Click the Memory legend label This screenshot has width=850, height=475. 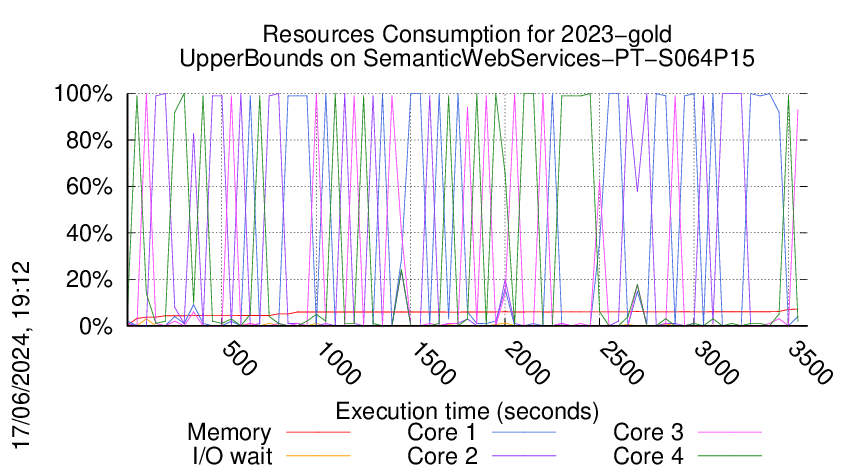[x=229, y=433]
